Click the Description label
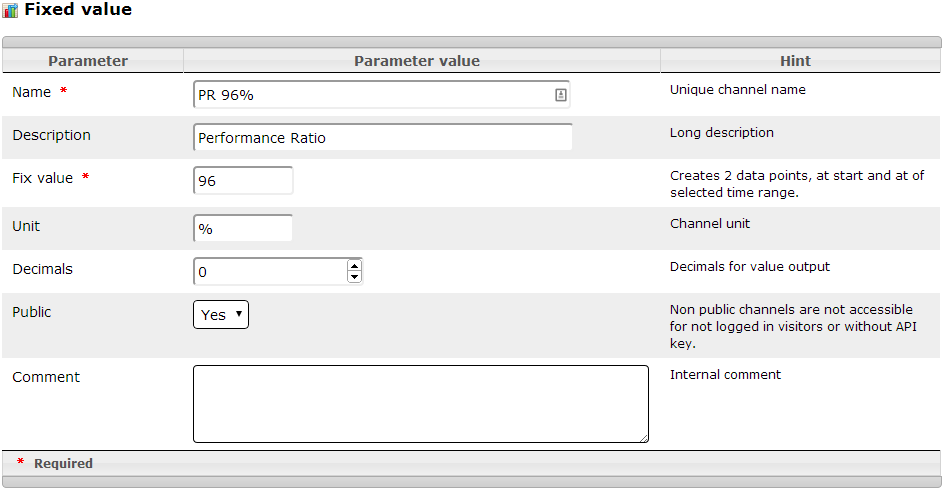Image resolution: width=945 pixels, height=490 pixels. [51, 135]
